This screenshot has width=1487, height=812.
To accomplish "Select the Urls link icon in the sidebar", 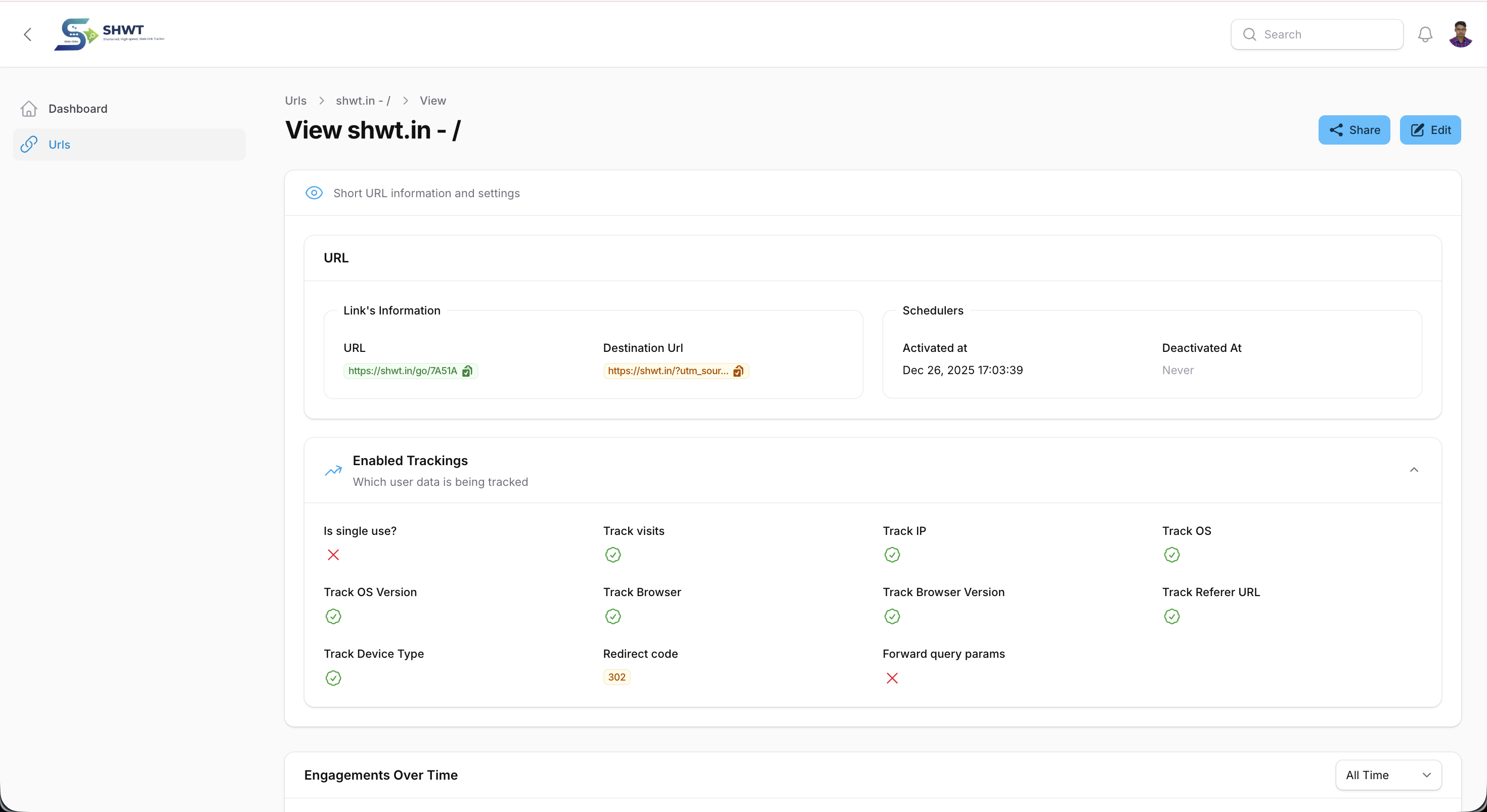I will pos(29,144).
